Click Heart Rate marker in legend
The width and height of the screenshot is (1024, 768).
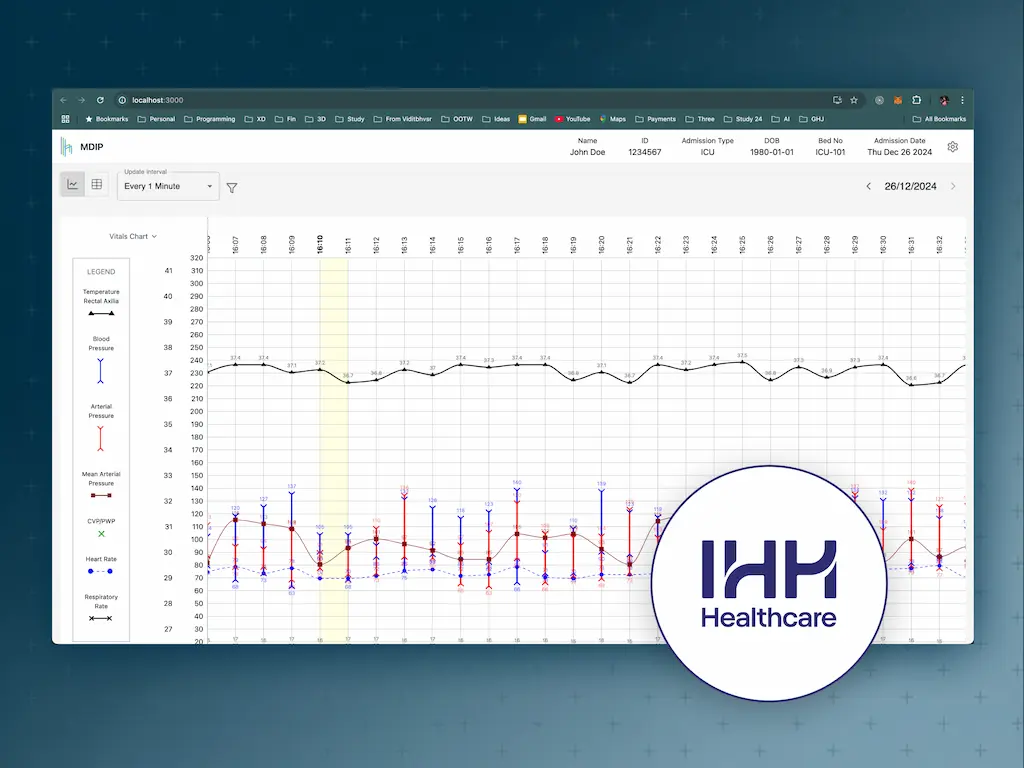point(101,571)
